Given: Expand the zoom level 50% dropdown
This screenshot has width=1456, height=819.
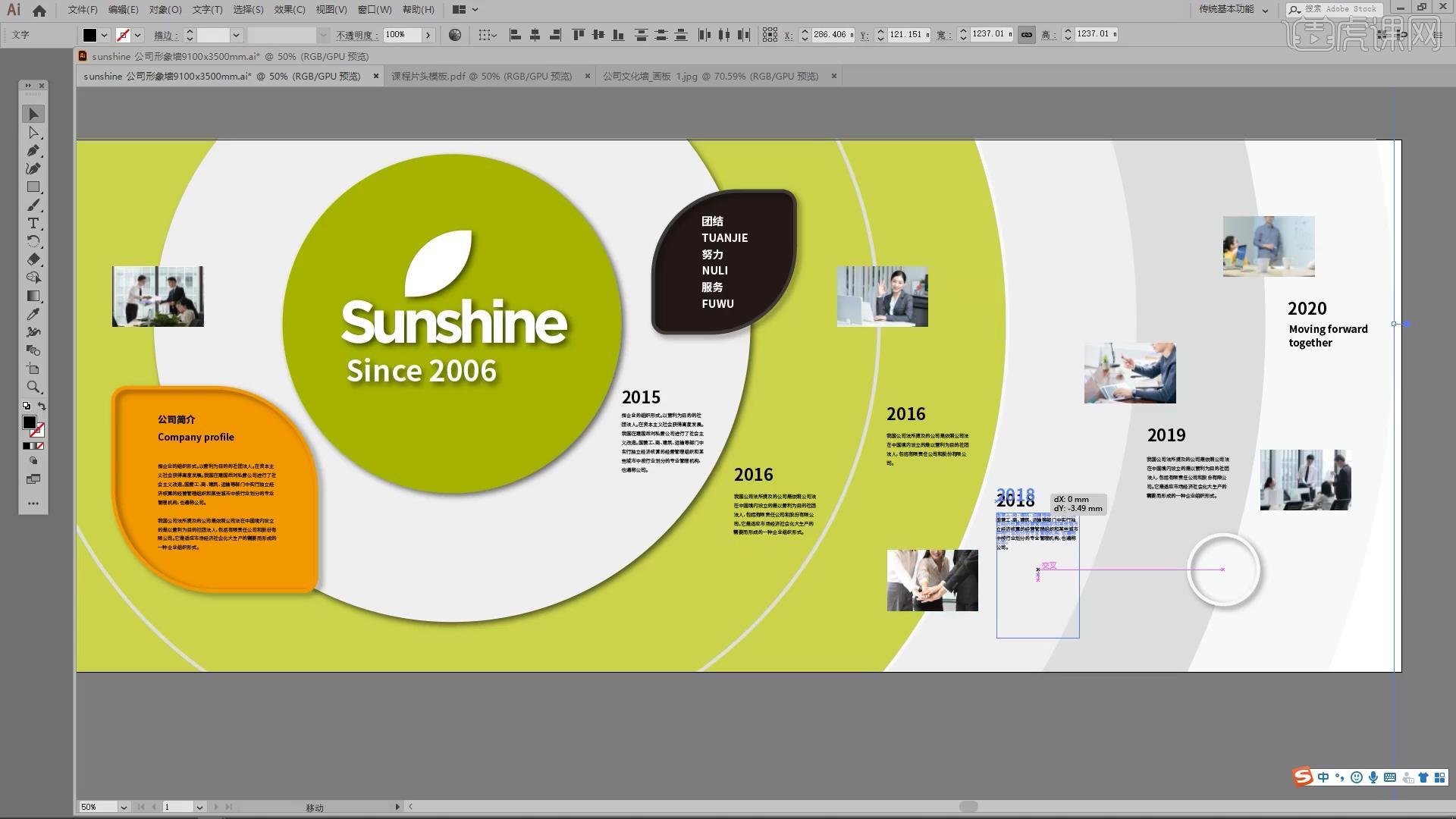Looking at the screenshot, I should click(x=123, y=807).
